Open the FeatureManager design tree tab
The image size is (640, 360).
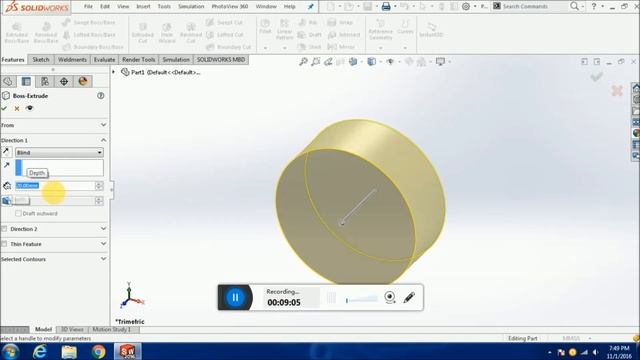8,81
